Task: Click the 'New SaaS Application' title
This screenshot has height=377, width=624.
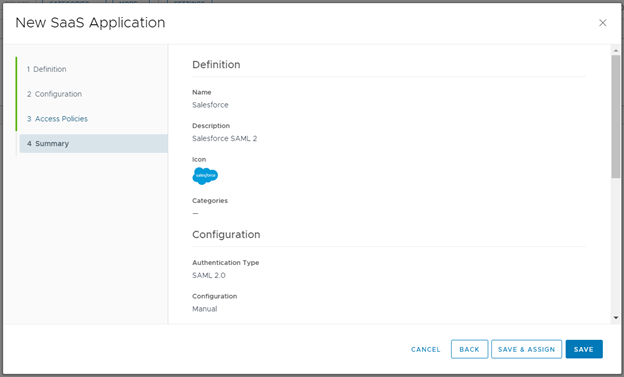Action: (90, 23)
